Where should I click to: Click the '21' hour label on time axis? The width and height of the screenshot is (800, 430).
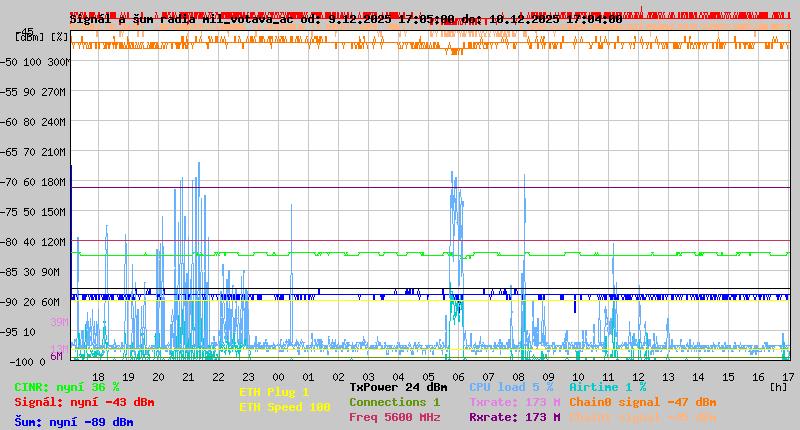coord(188,377)
